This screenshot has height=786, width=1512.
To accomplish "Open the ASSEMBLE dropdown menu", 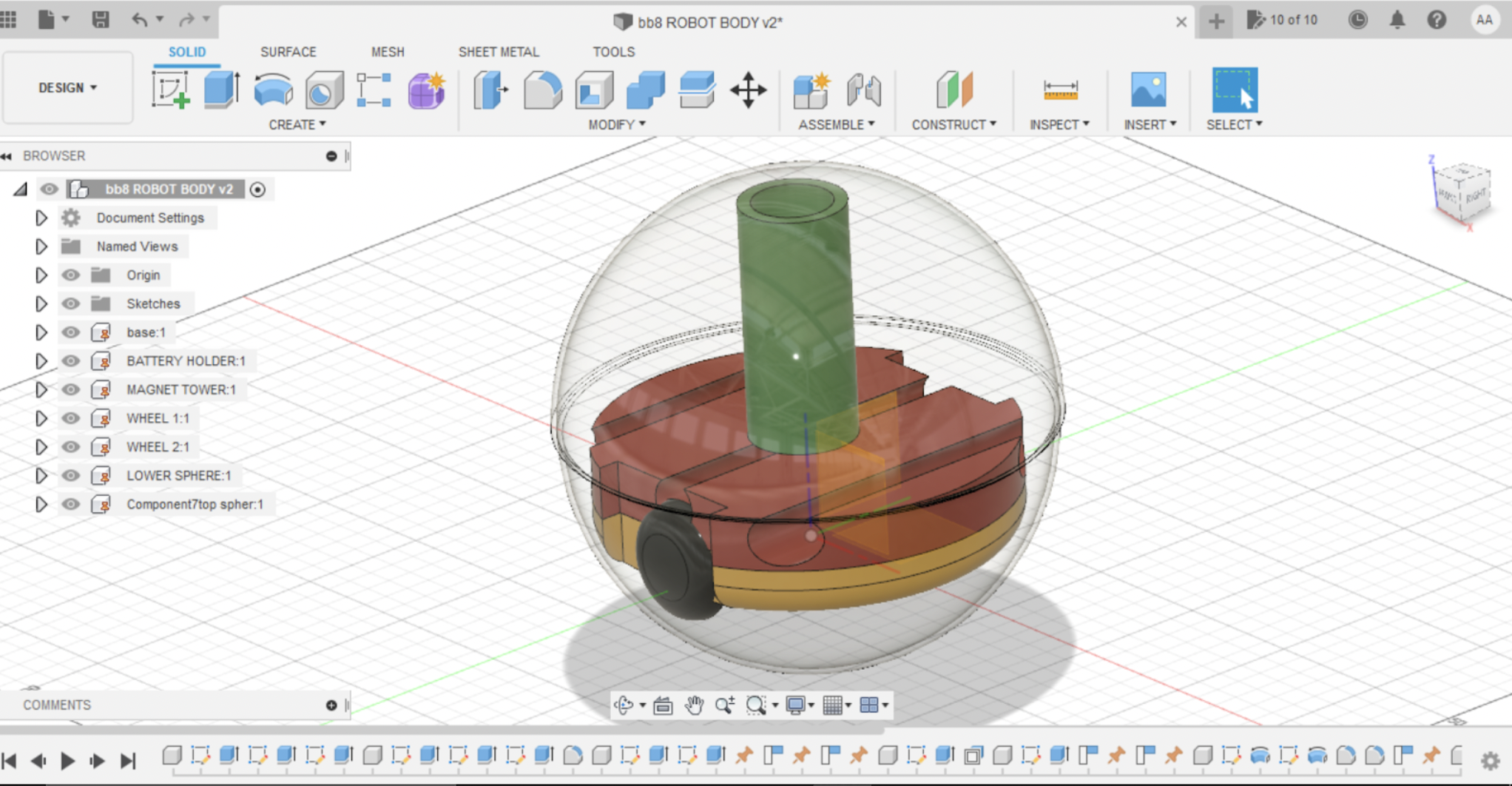I will [x=837, y=124].
